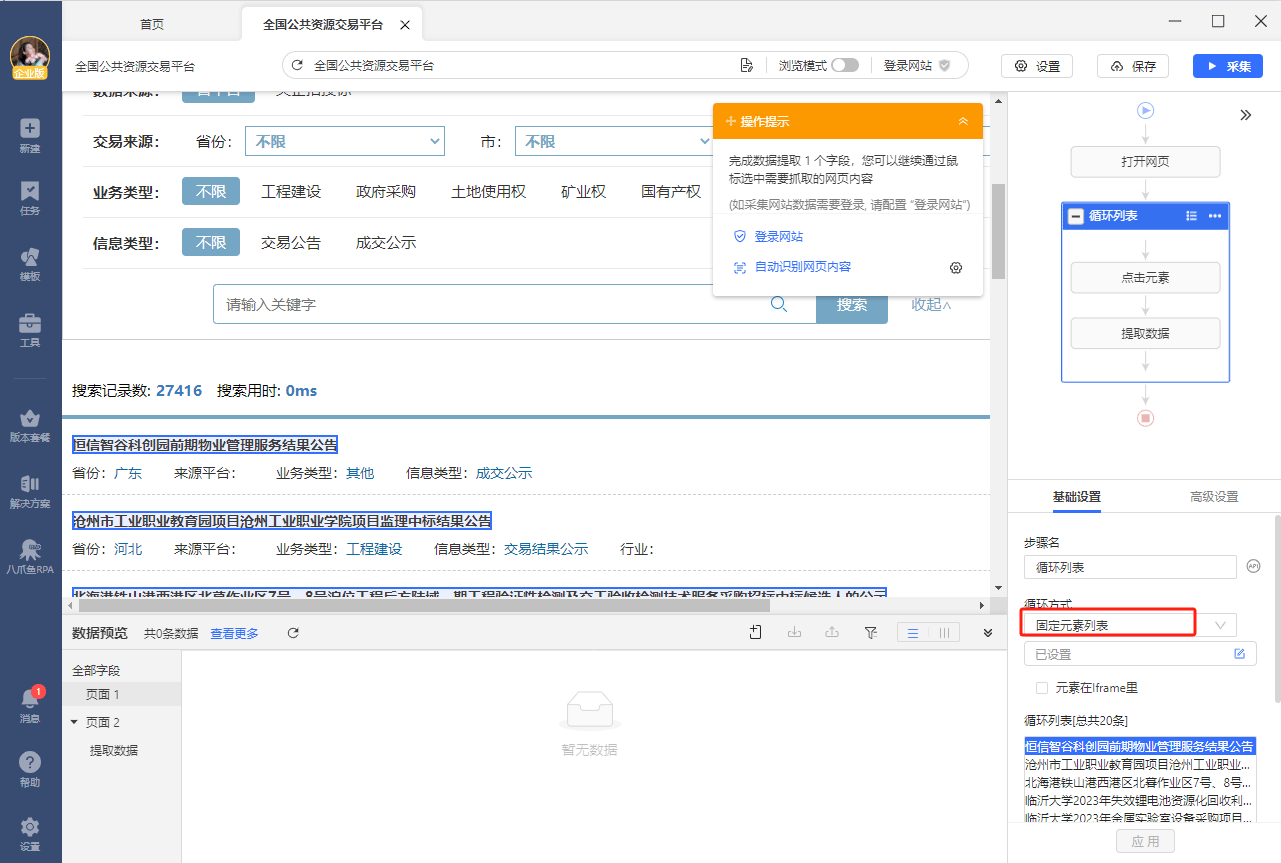Select 政府采购 business type

pos(386,191)
